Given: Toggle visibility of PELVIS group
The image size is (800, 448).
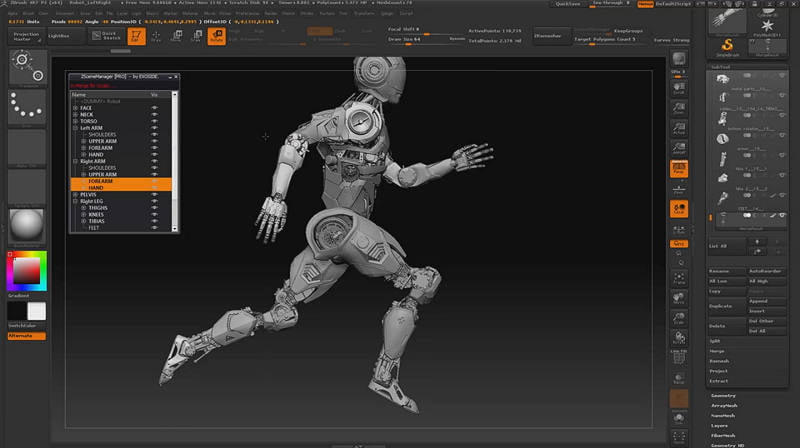Looking at the screenshot, I should 155,193.
